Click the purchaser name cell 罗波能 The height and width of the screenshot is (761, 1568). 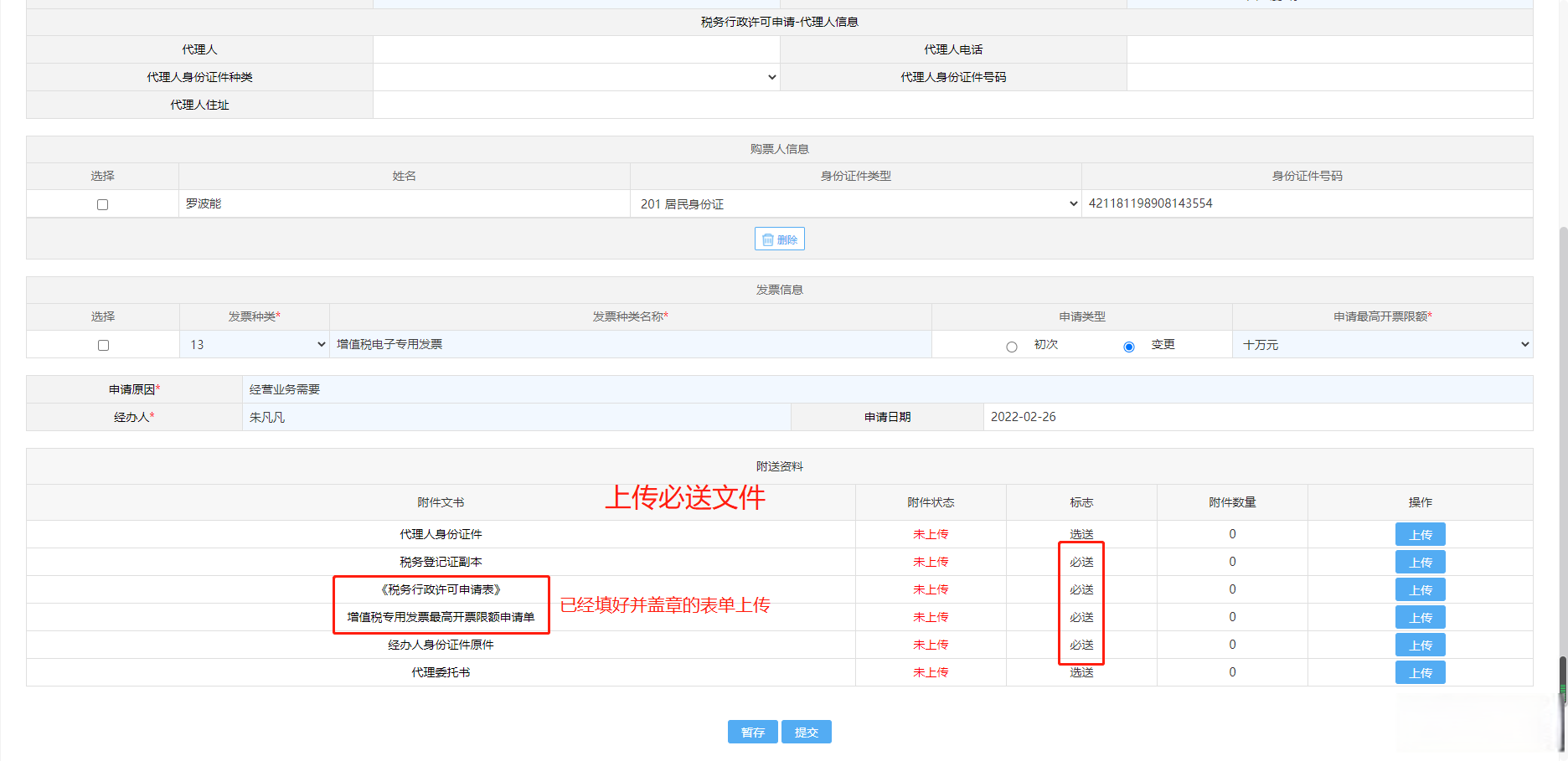[x=405, y=203]
